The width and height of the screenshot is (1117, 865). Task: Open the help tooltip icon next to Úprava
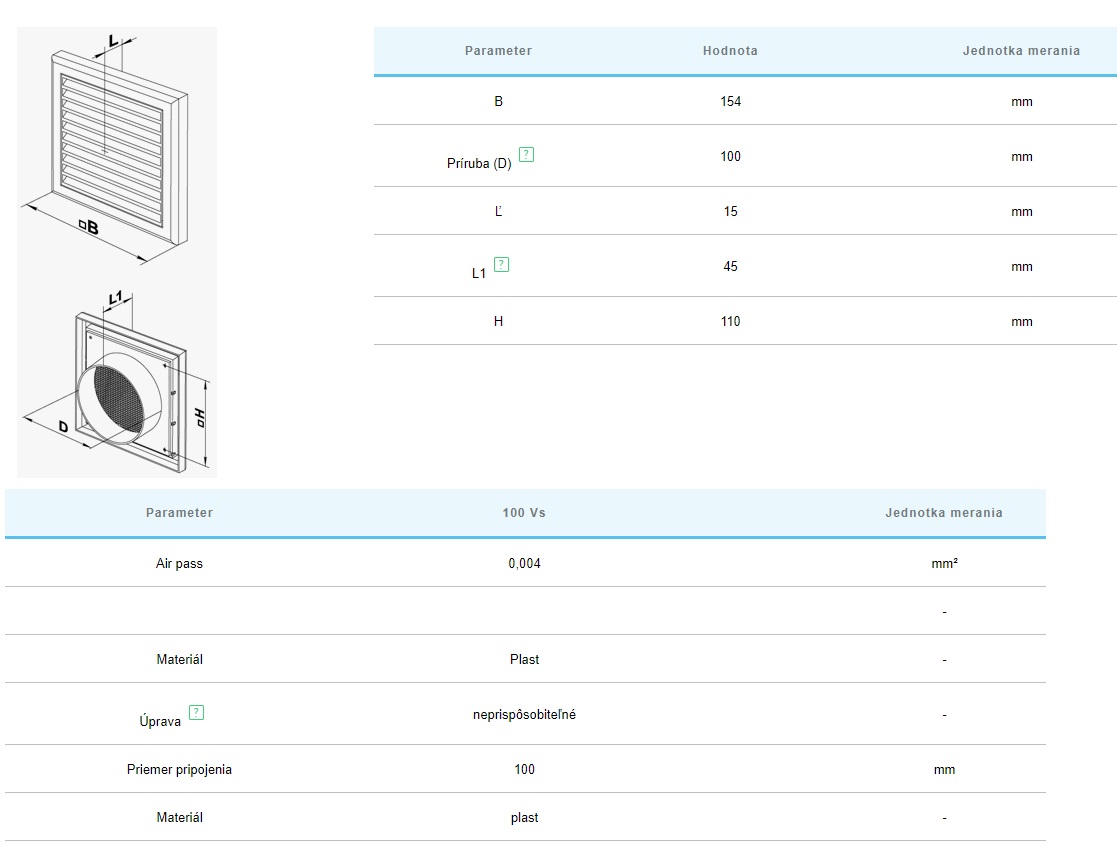[x=197, y=713]
